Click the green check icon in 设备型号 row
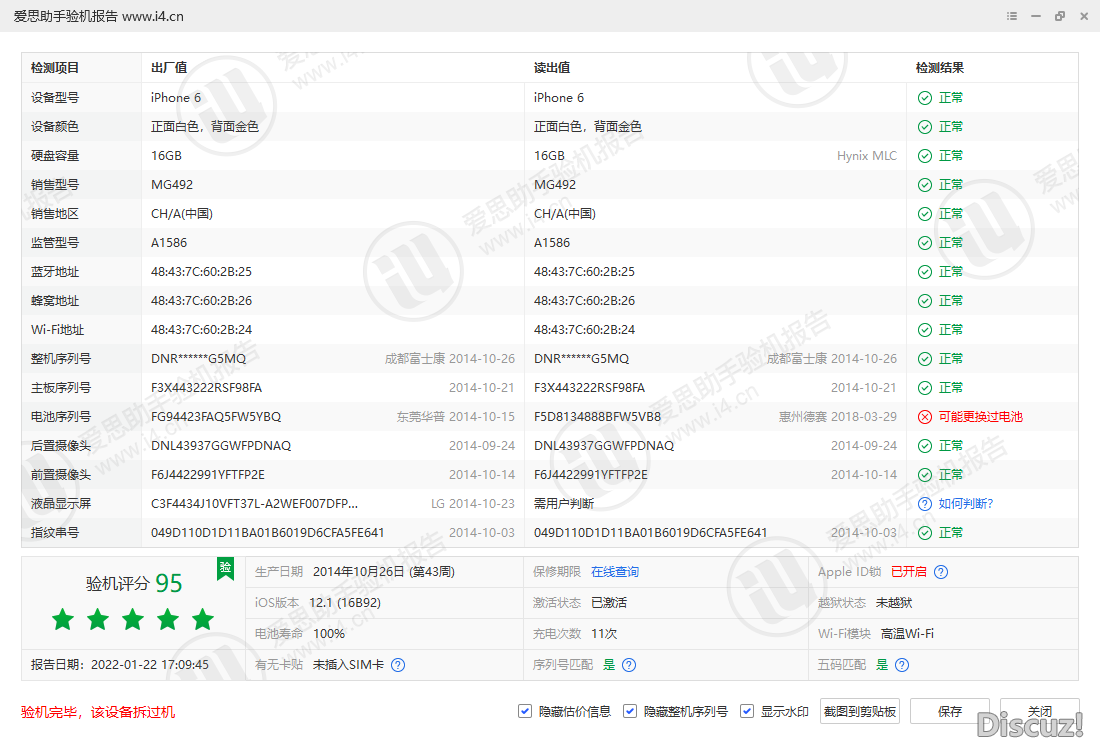The height and width of the screenshot is (749, 1100). pos(925,98)
